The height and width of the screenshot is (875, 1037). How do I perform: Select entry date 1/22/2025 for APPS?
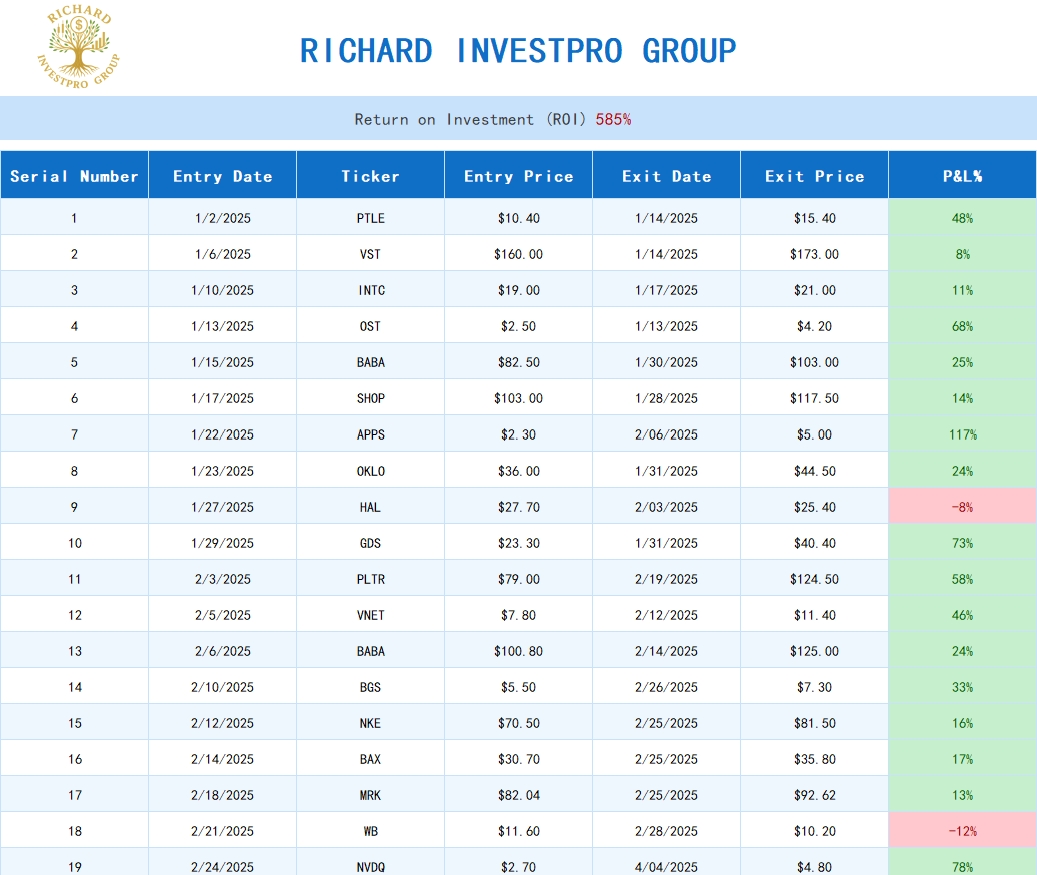click(x=222, y=434)
